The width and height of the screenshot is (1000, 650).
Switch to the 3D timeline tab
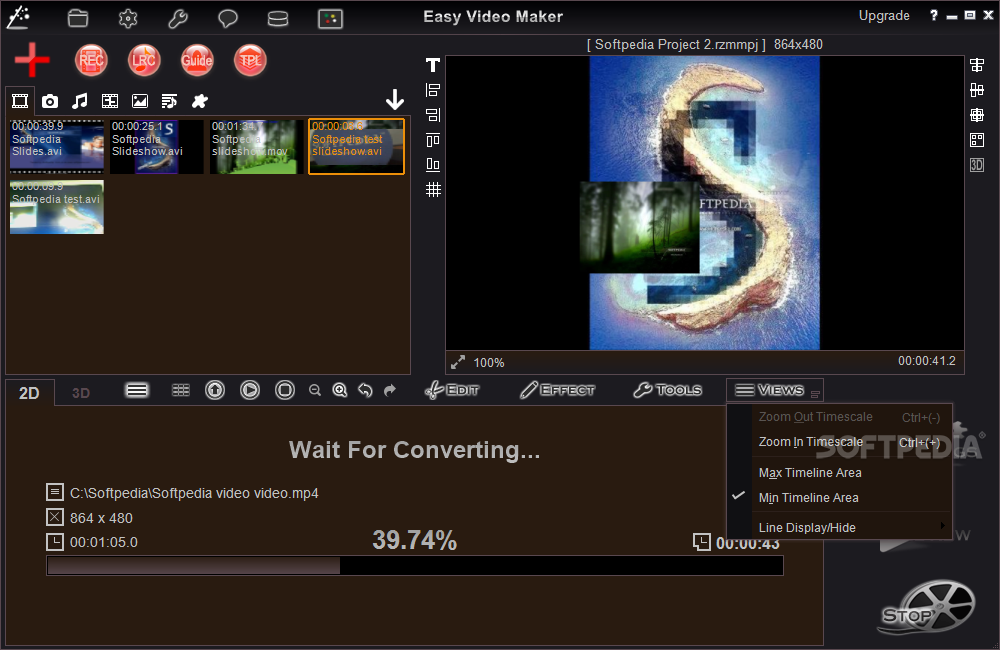(80, 392)
